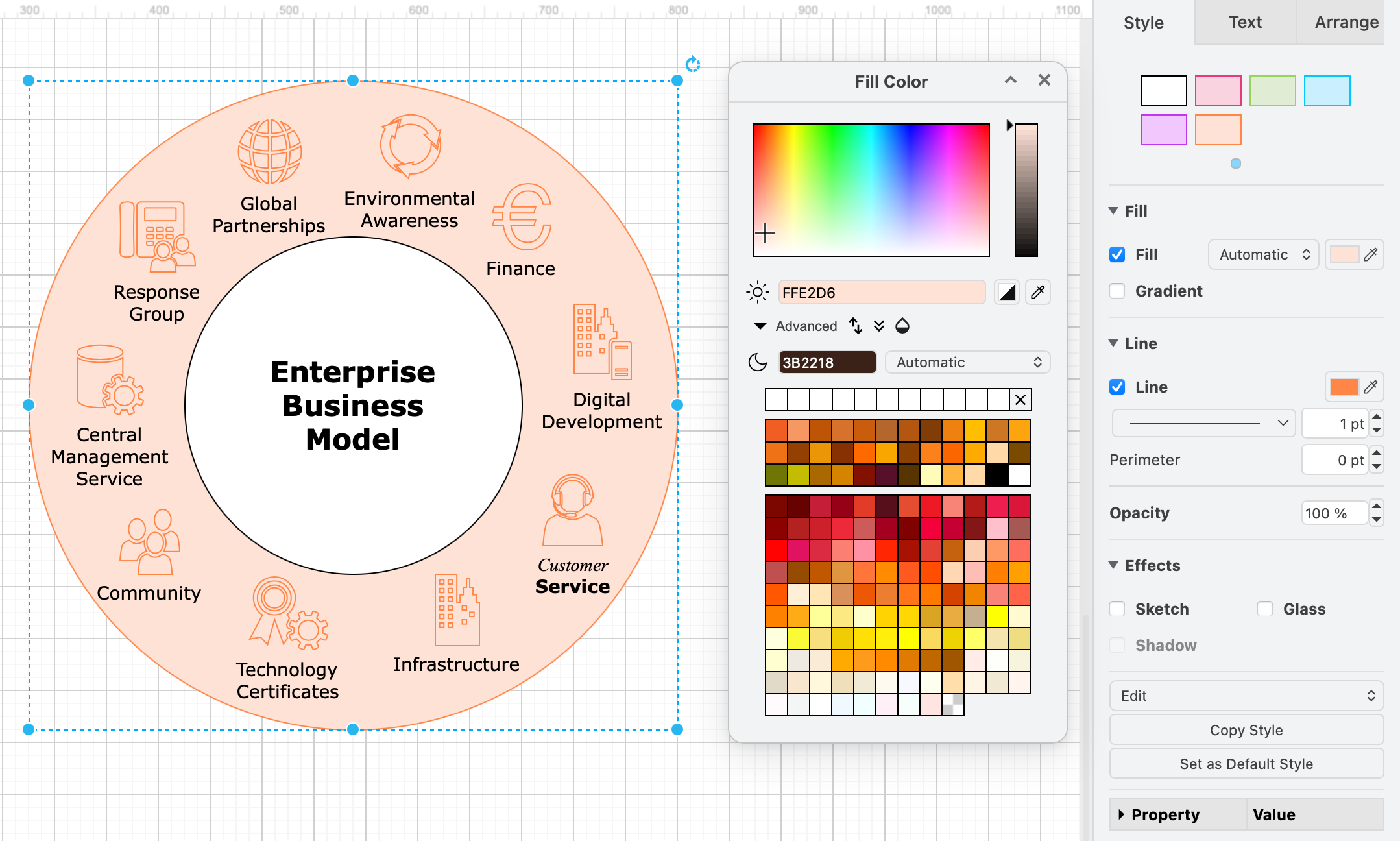The width and height of the screenshot is (1400, 841).
Task: Collapse the Fill section
Action: coord(1113,211)
